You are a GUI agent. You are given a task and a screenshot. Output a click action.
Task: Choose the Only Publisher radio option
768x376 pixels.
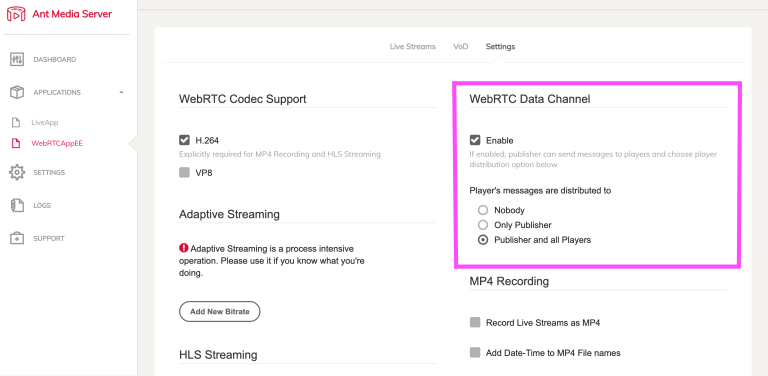483,225
